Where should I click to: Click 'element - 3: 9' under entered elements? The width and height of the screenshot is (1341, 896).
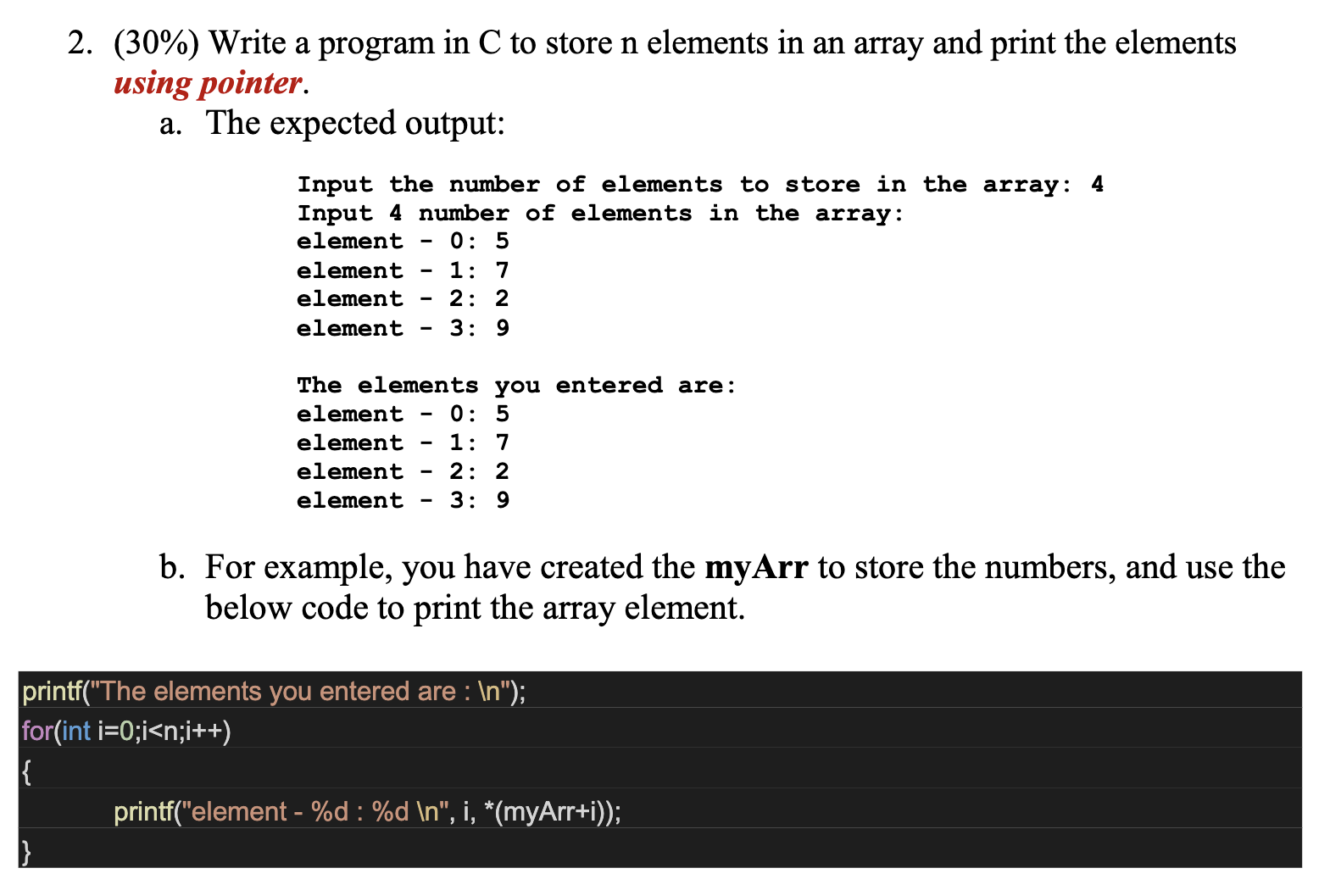(403, 501)
